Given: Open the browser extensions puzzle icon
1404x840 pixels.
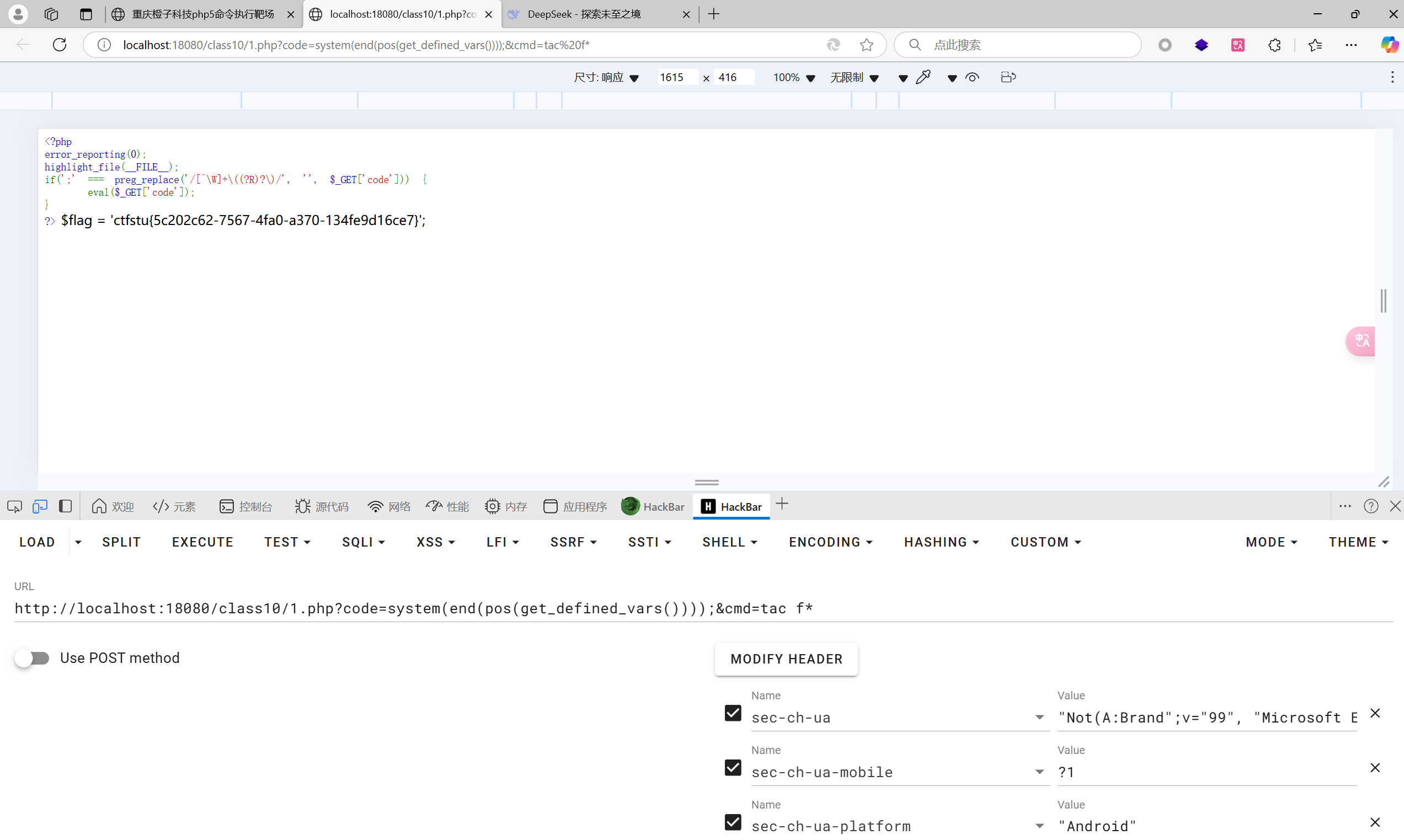Looking at the screenshot, I should [1274, 45].
